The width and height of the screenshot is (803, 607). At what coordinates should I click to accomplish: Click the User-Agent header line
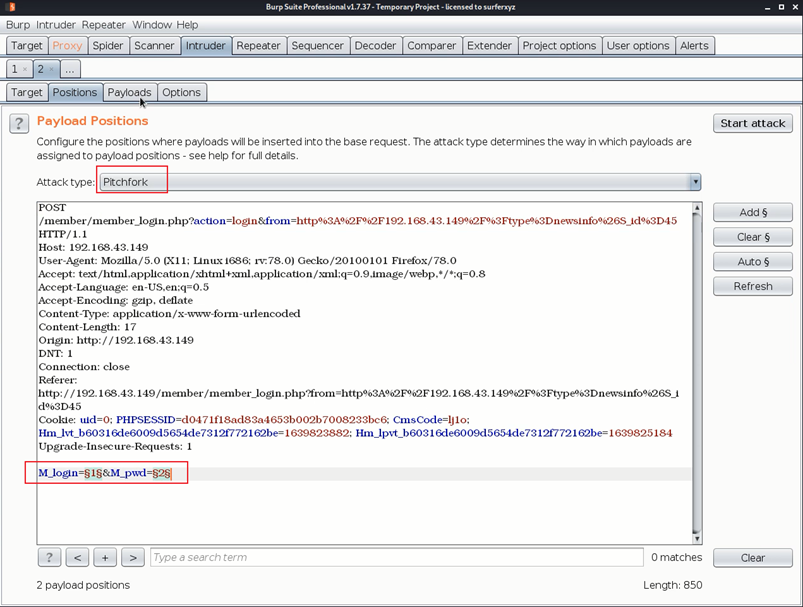pos(247,261)
